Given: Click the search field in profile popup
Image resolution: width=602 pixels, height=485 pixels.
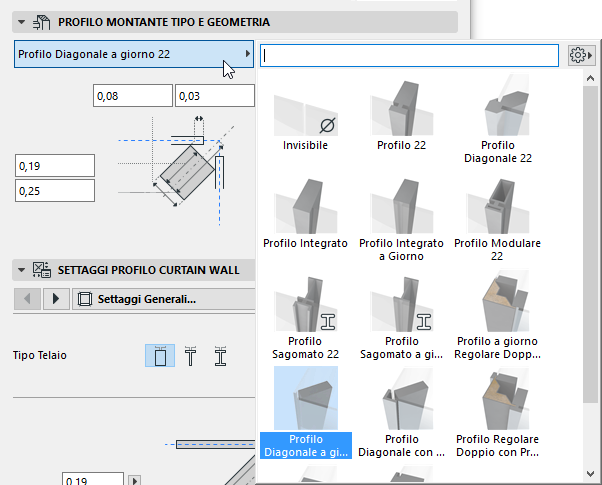Looking at the screenshot, I should tap(409, 55).
